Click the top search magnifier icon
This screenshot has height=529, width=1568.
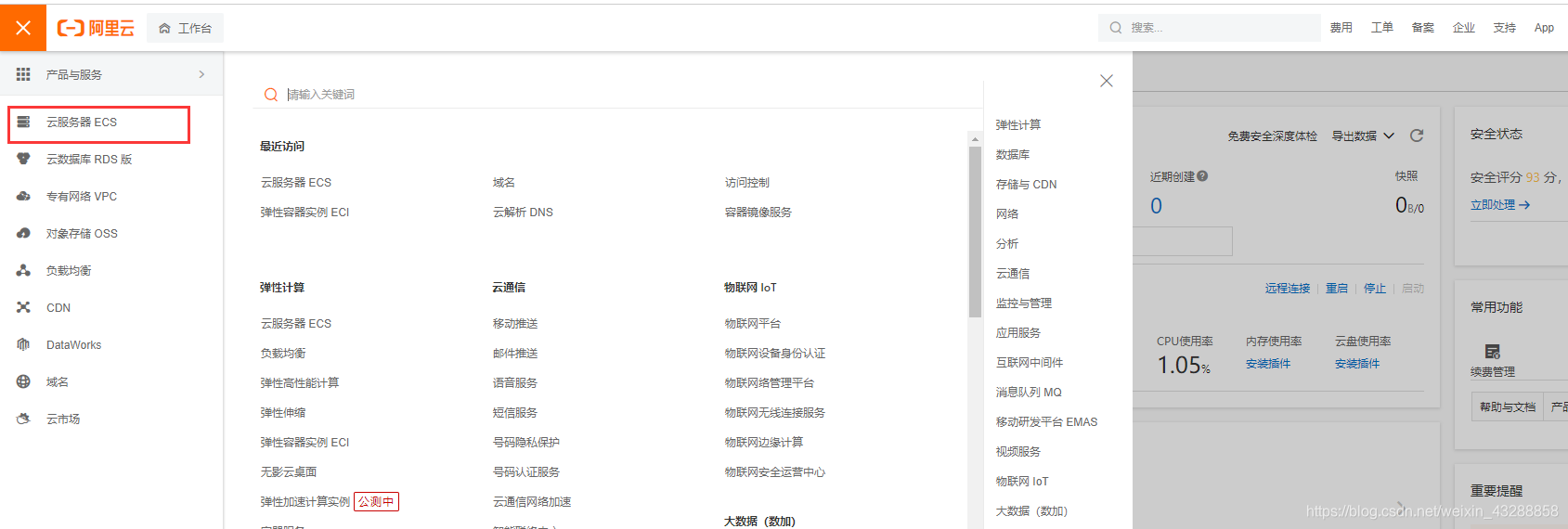1116,28
